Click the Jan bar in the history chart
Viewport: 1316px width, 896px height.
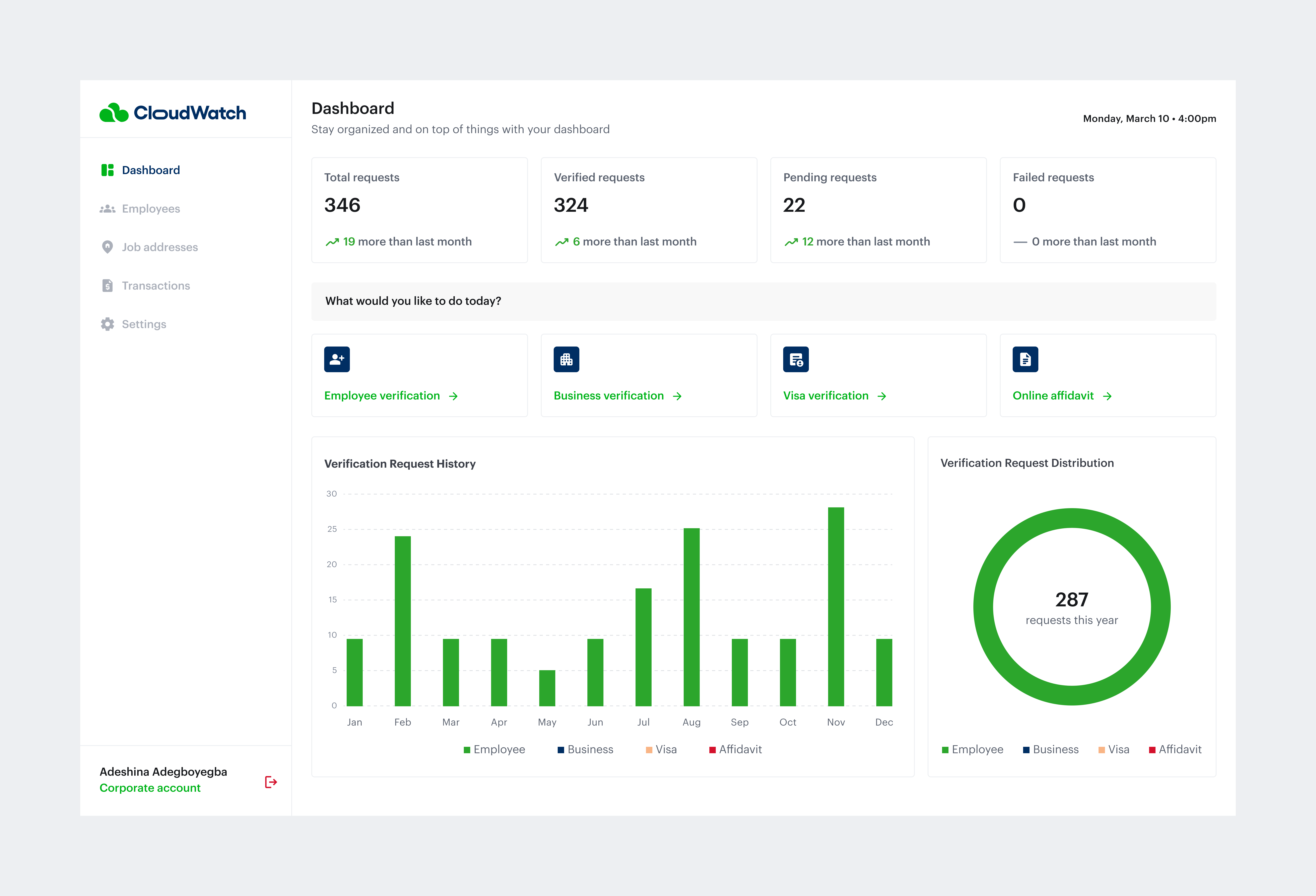point(354,672)
